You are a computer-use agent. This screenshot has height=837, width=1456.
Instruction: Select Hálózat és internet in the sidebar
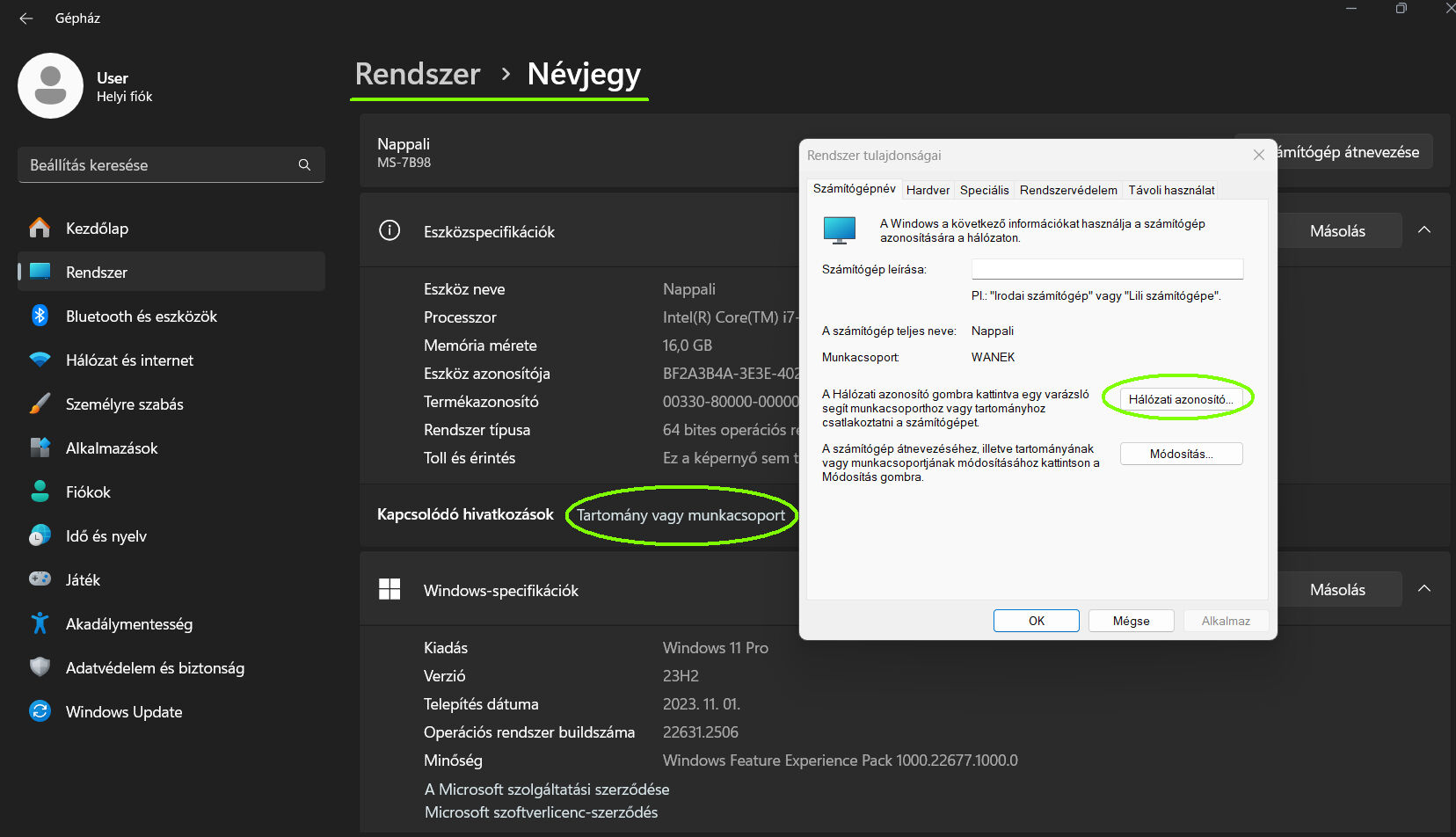(x=171, y=360)
